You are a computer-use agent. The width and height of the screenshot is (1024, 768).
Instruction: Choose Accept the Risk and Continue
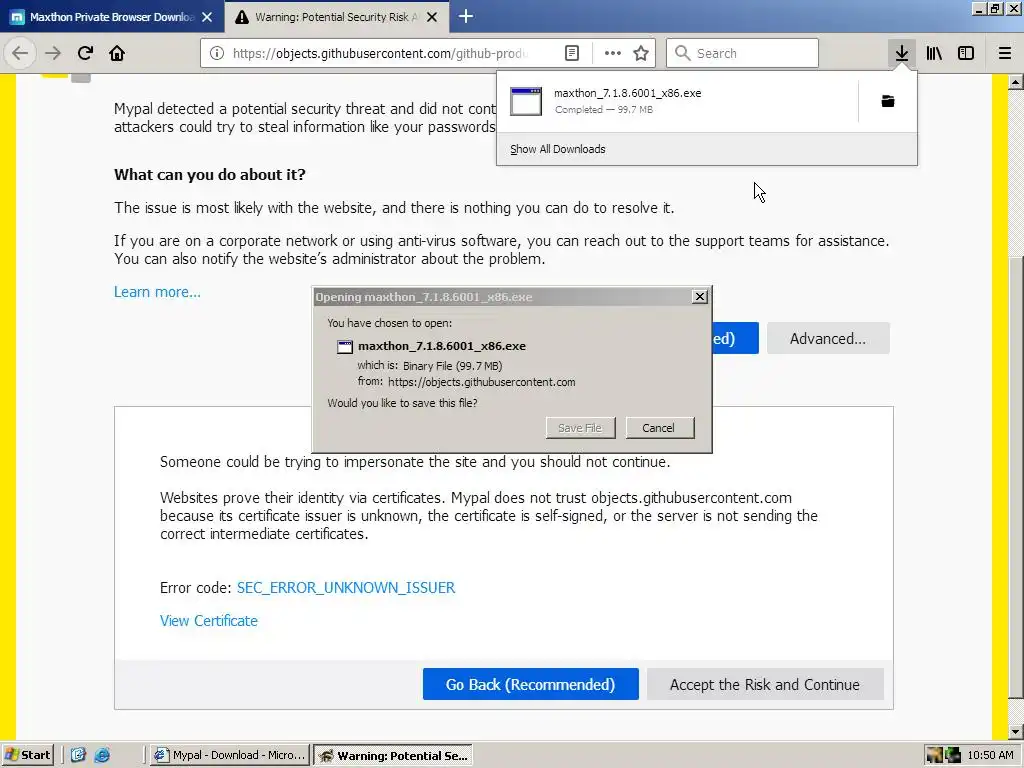(765, 684)
